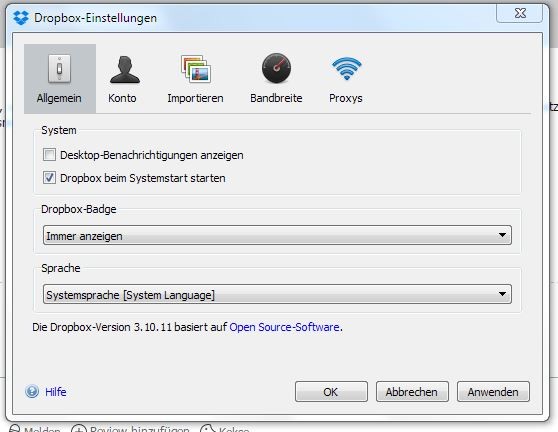
Task: Click arrow of the Sprache combo box
Action: coord(502,294)
